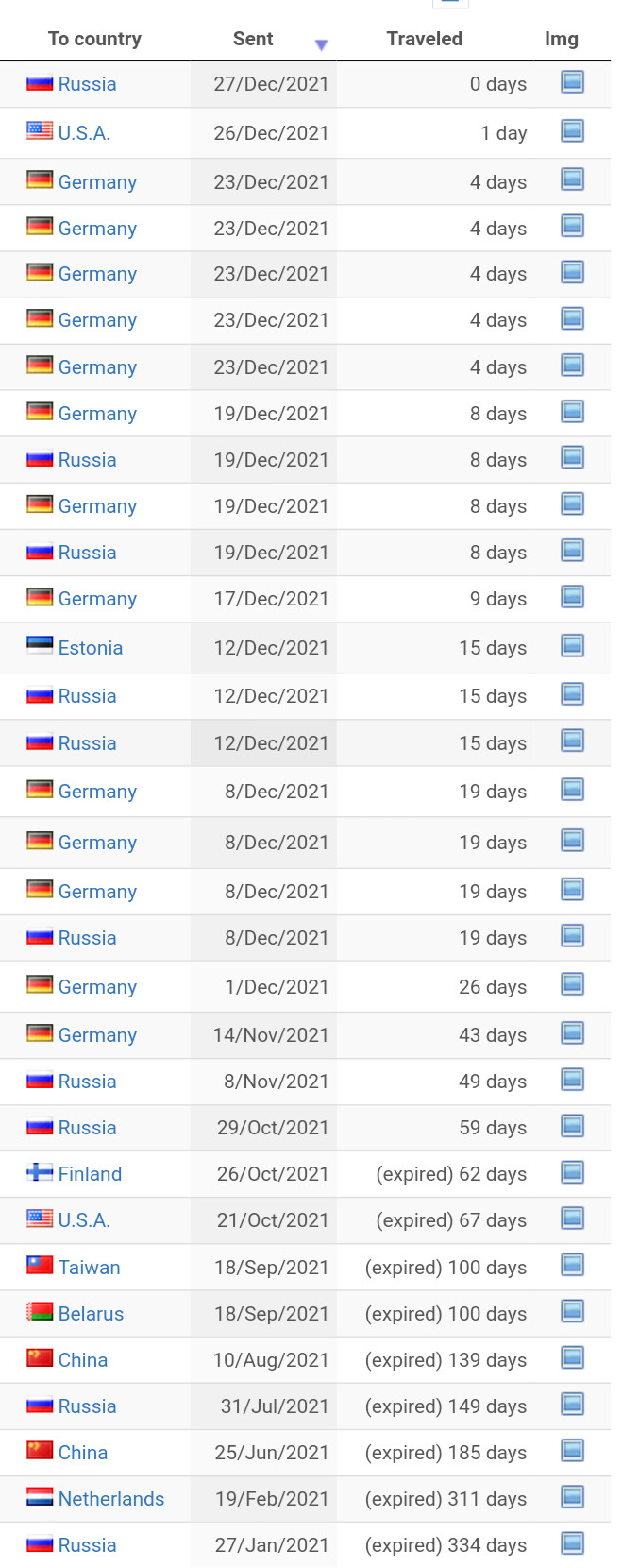Viewport: 639px width, 1568px height.
Task: Click the Finland flag icon
Action: [x=40, y=1173]
